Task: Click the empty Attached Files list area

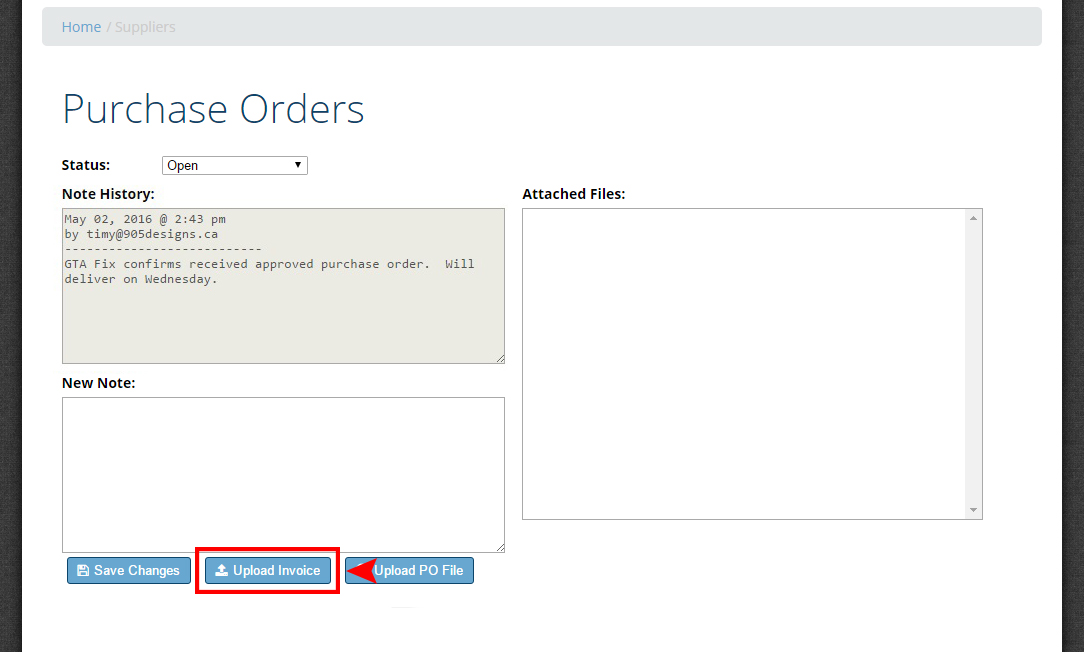Action: (743, 364)
